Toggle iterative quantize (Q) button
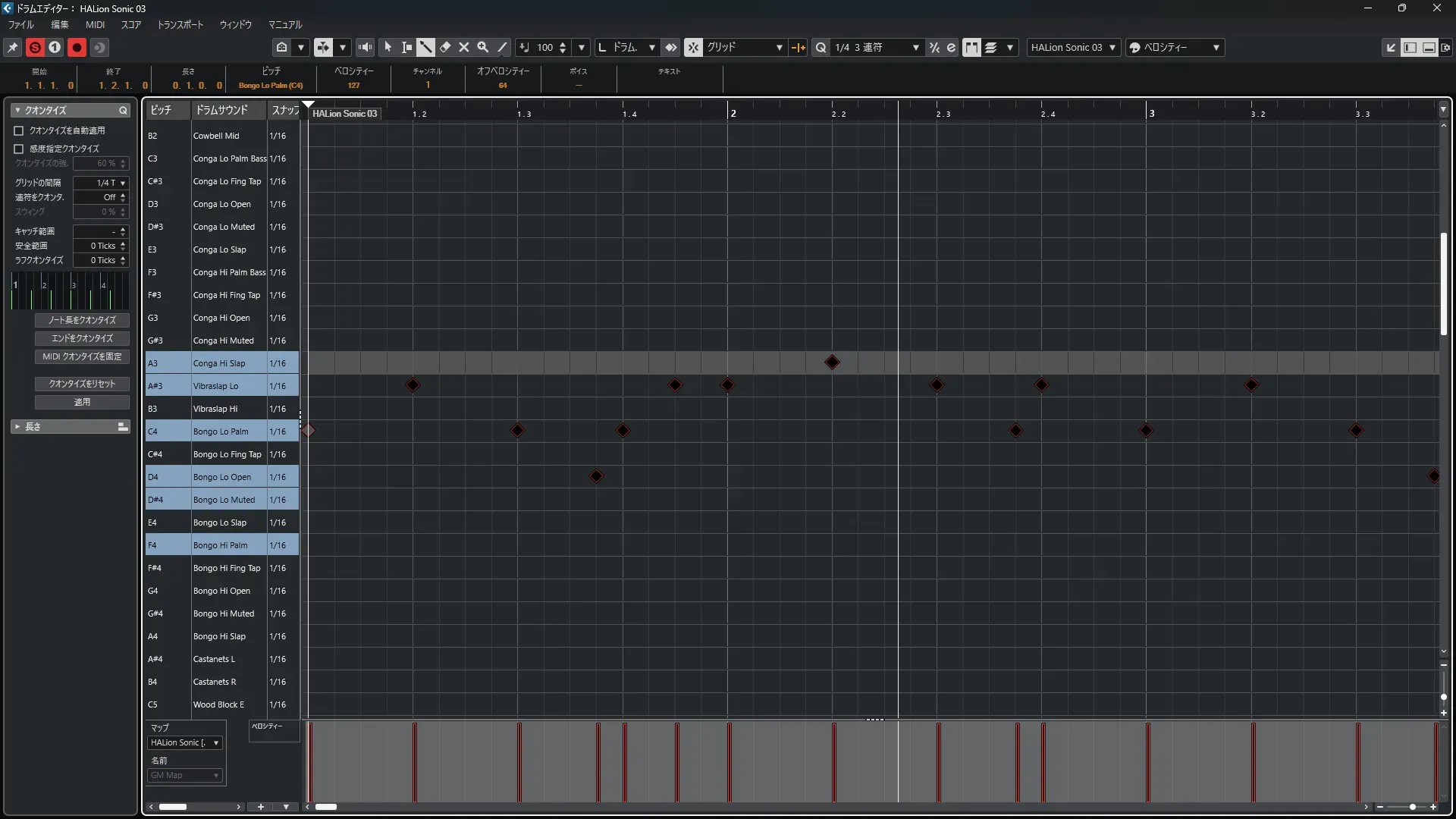 click(x=821, y=47)
